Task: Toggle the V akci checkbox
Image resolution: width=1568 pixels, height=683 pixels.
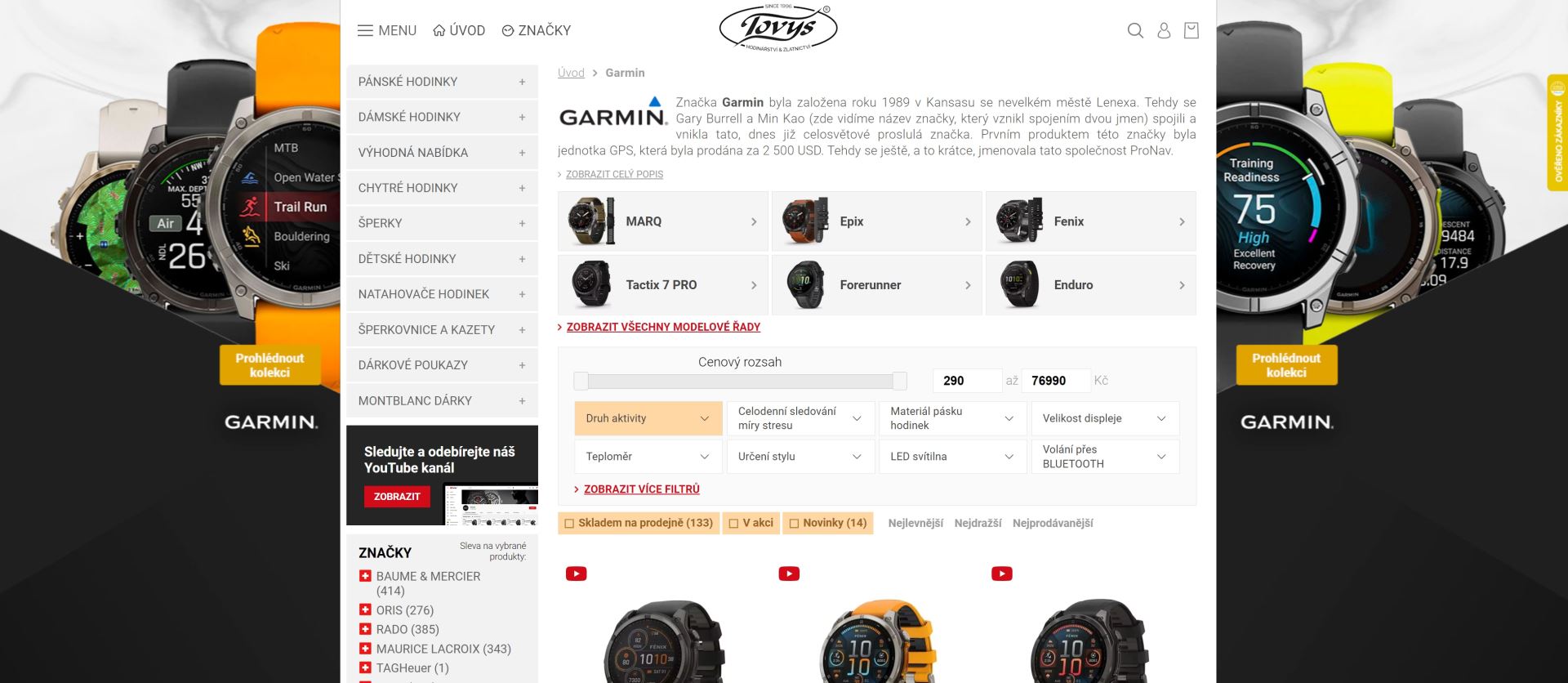Action: (733, 524)
